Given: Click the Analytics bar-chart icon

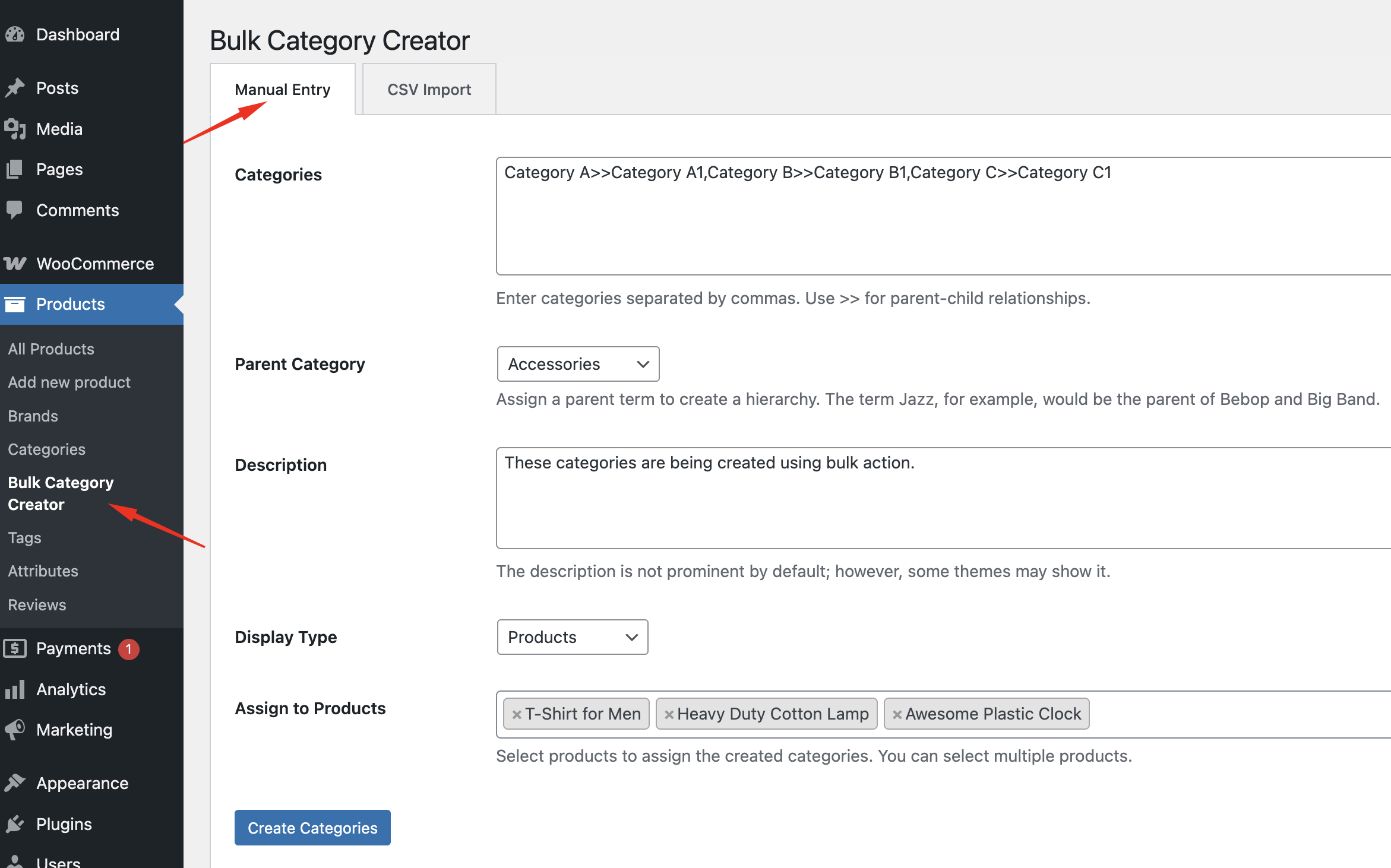Looking at the screenshot, I should (x=15, y=689).
